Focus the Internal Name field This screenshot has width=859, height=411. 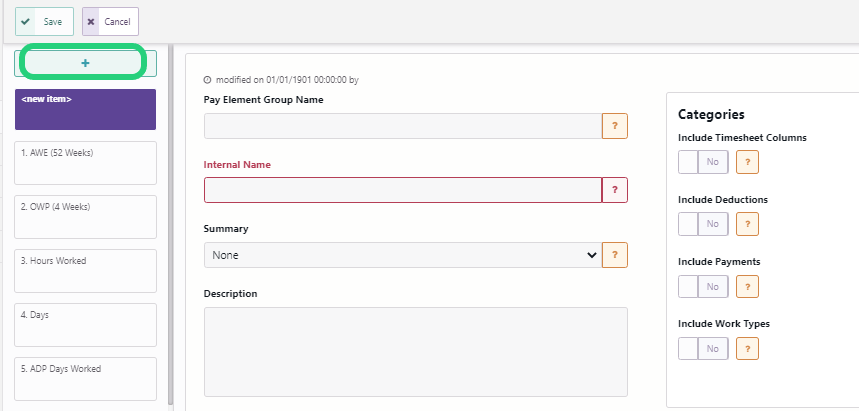pyautogui.click(x=403, y=190)
